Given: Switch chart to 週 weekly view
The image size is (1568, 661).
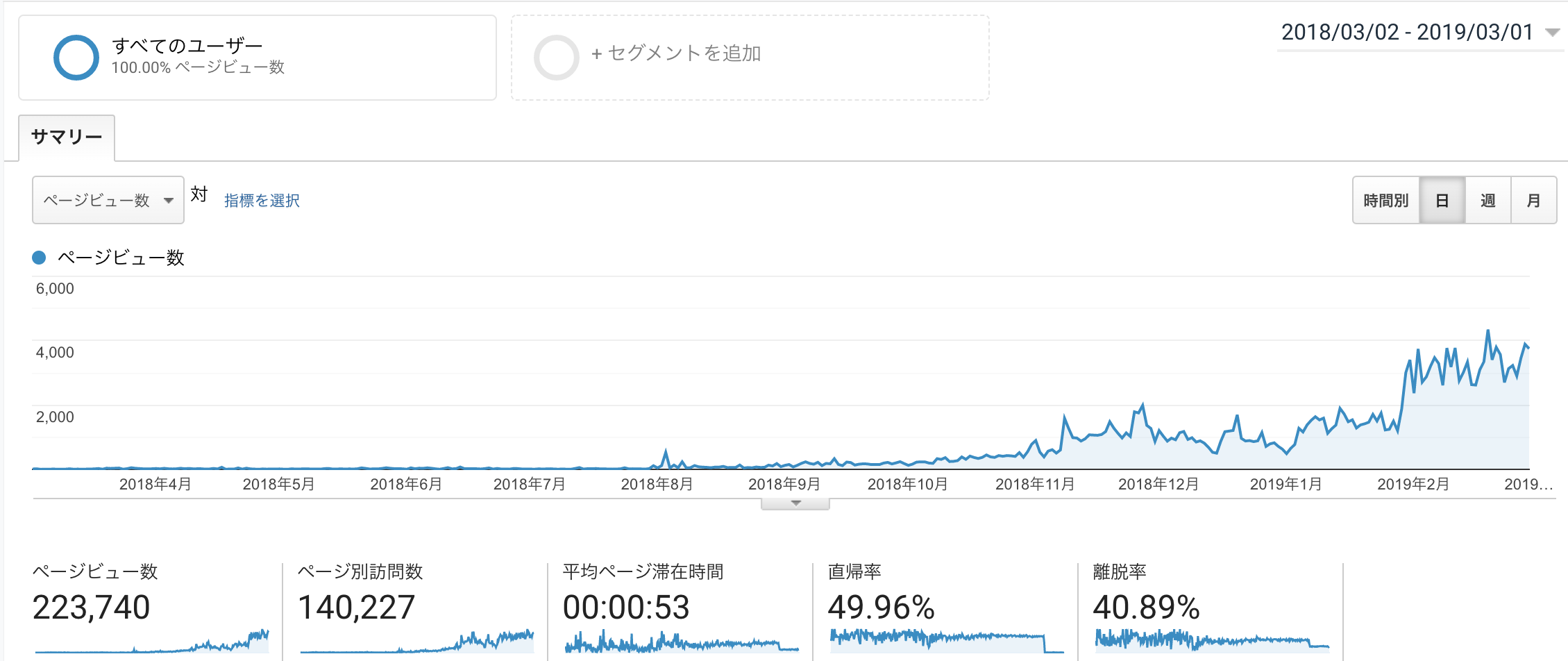Looking at the screenshot, I should (1487, 201).
